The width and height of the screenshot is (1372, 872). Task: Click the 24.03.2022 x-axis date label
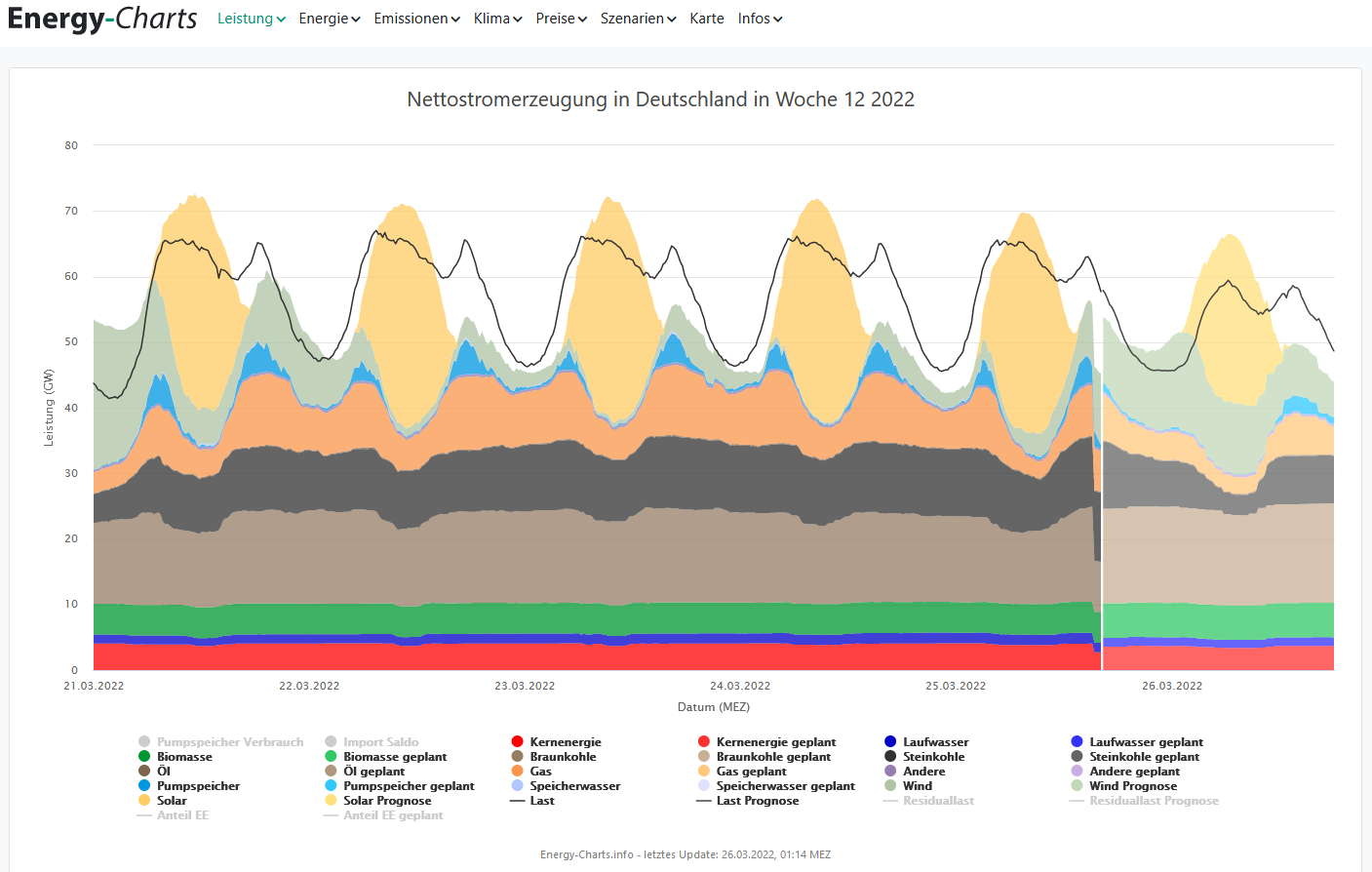click(740, 686)
